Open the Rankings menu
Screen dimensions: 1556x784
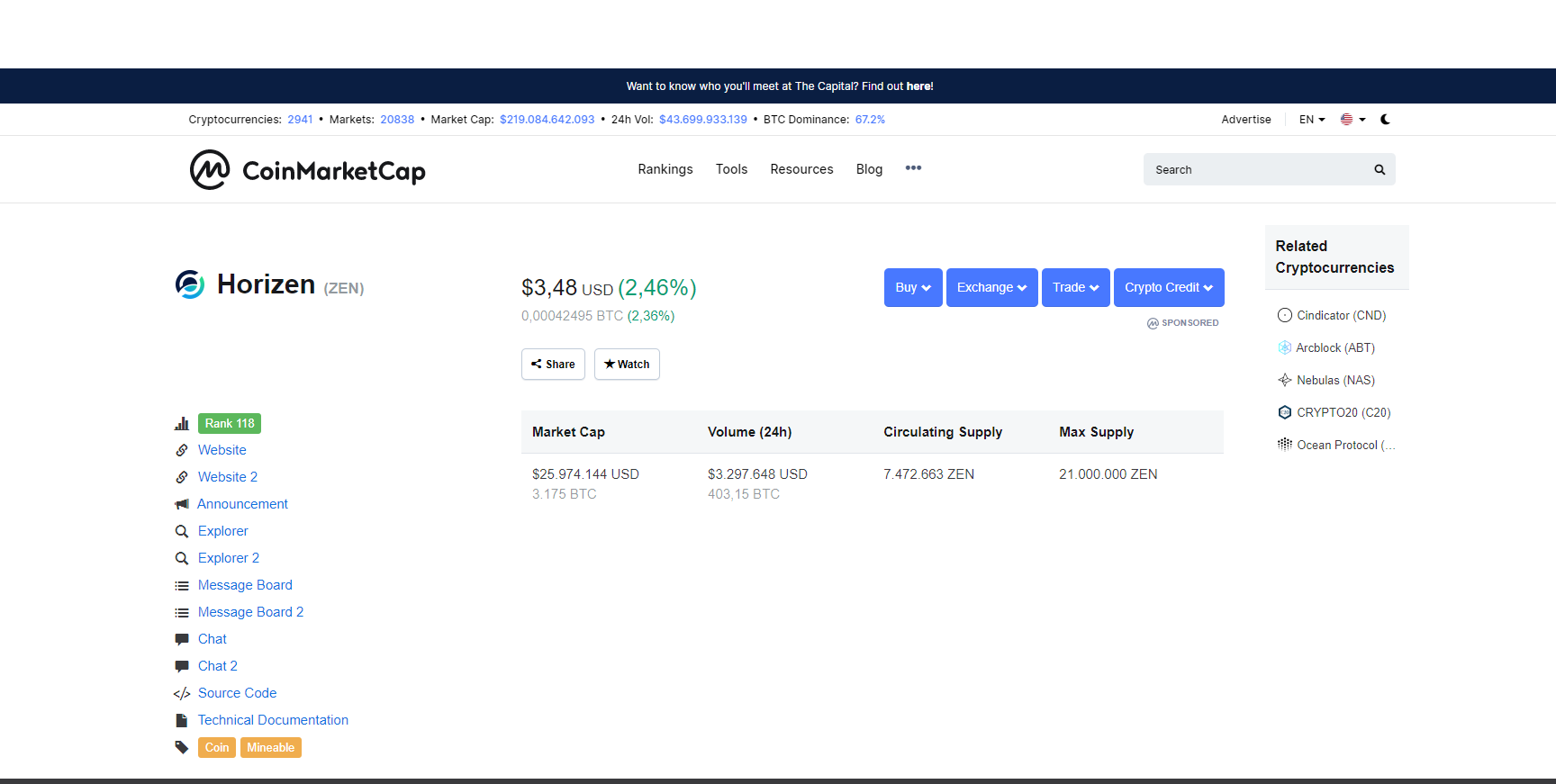pos(665,169)
